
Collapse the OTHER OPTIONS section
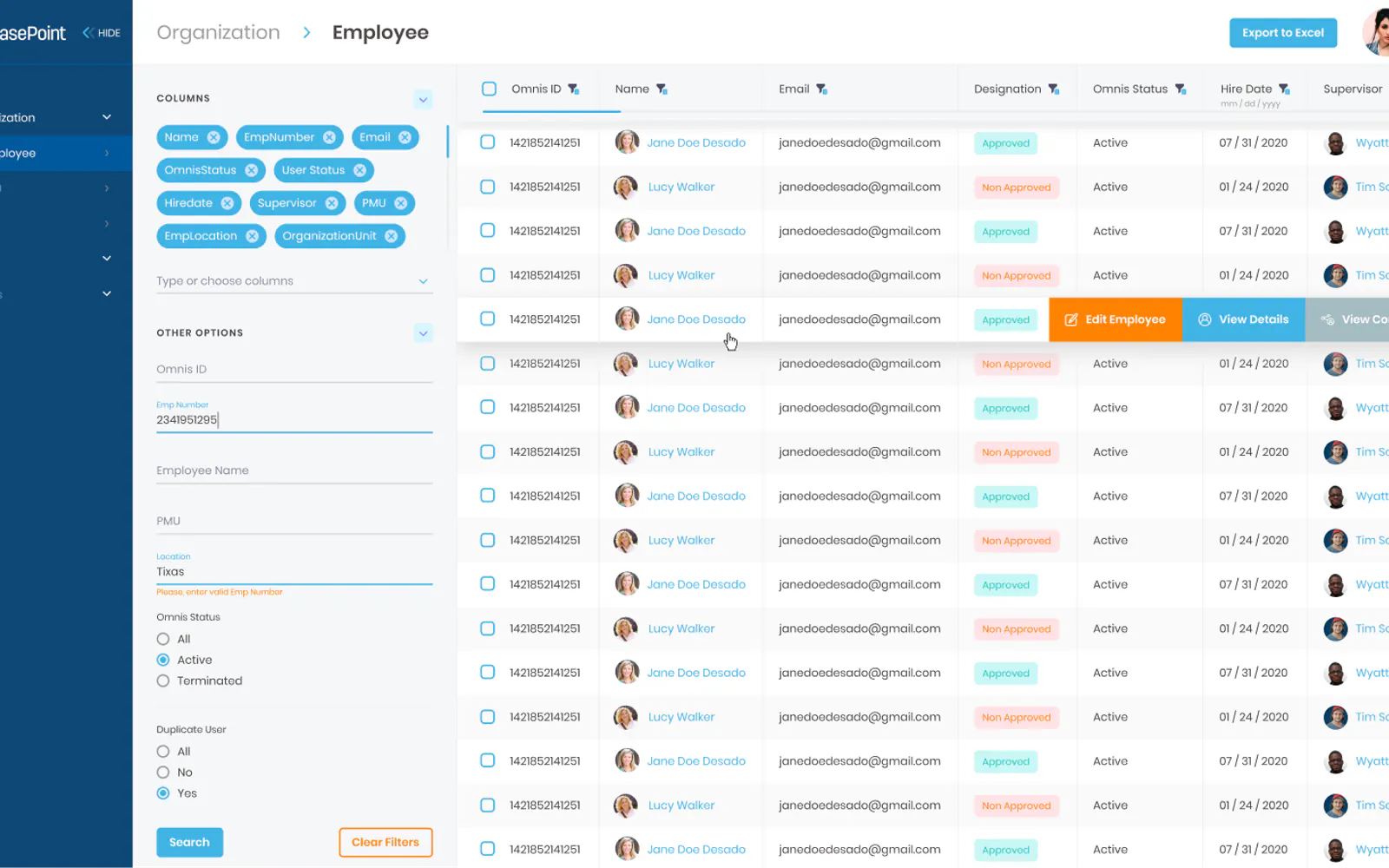point(423,333)
